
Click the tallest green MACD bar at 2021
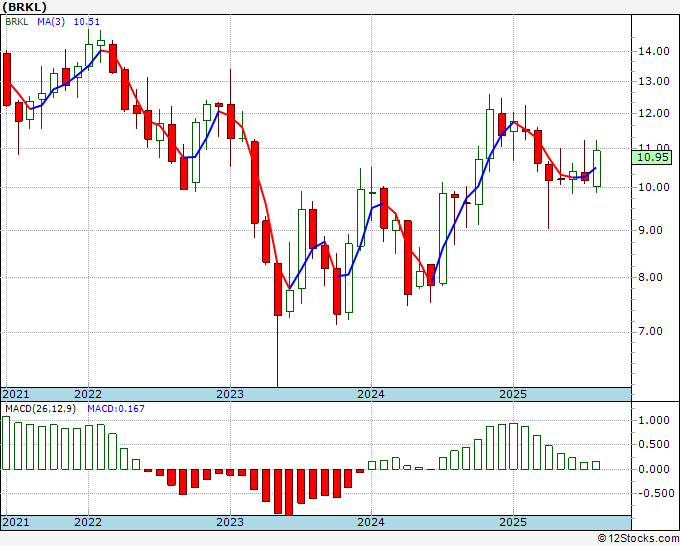coord(6,443)
